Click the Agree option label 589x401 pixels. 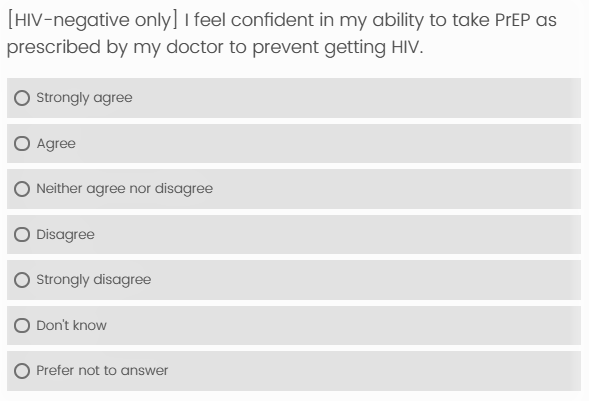(x=56, y=144)
